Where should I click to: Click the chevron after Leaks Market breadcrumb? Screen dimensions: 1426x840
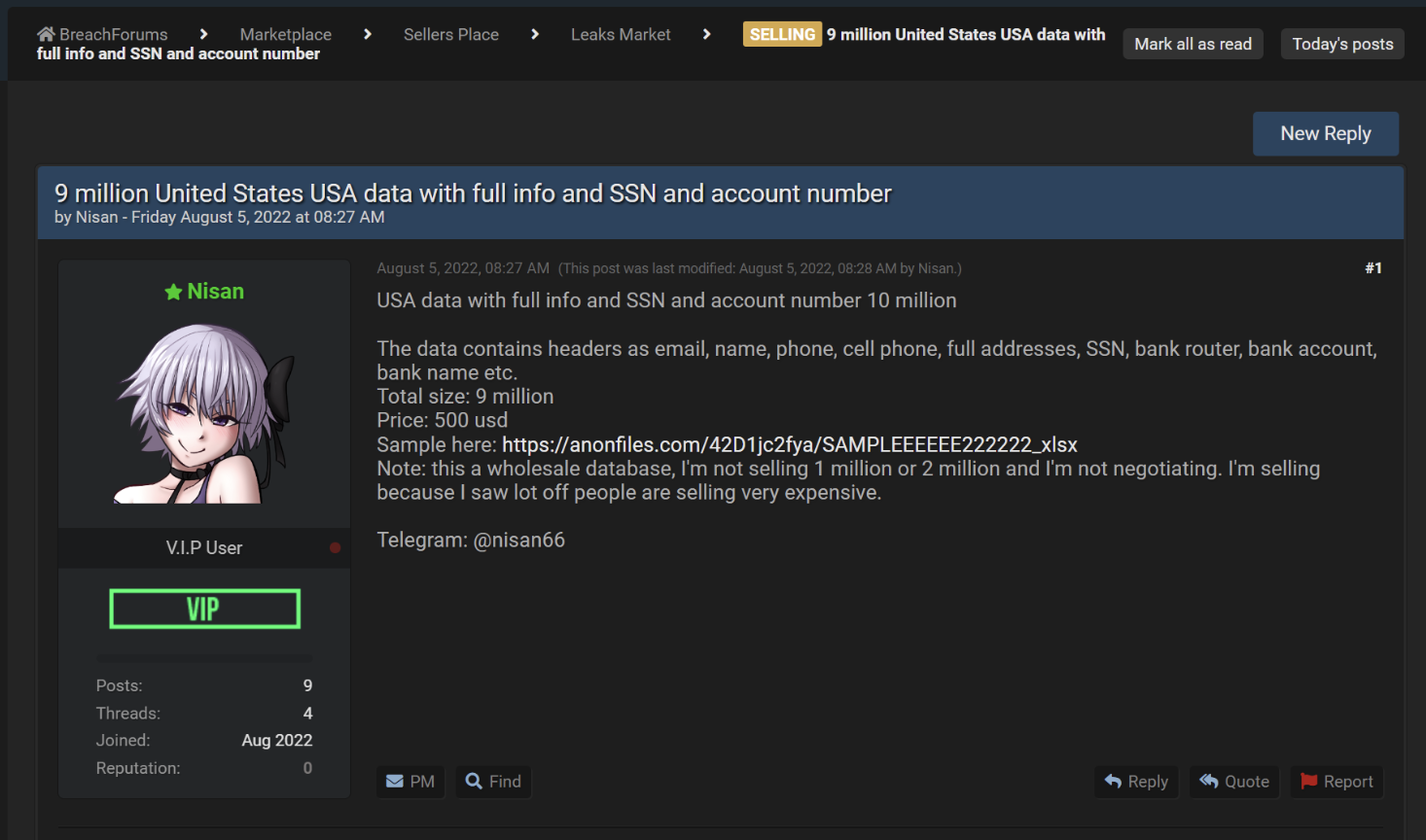(706, 34)
